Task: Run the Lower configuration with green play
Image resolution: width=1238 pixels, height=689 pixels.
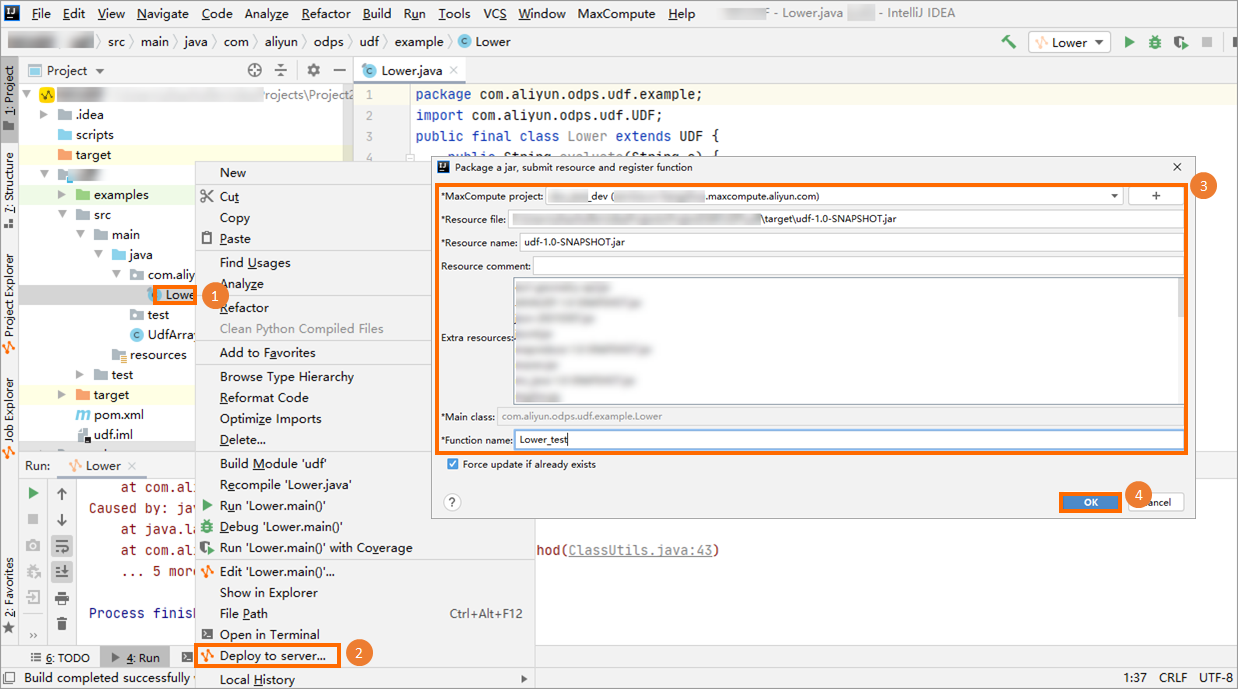Action: click(x=1129, y=42)
